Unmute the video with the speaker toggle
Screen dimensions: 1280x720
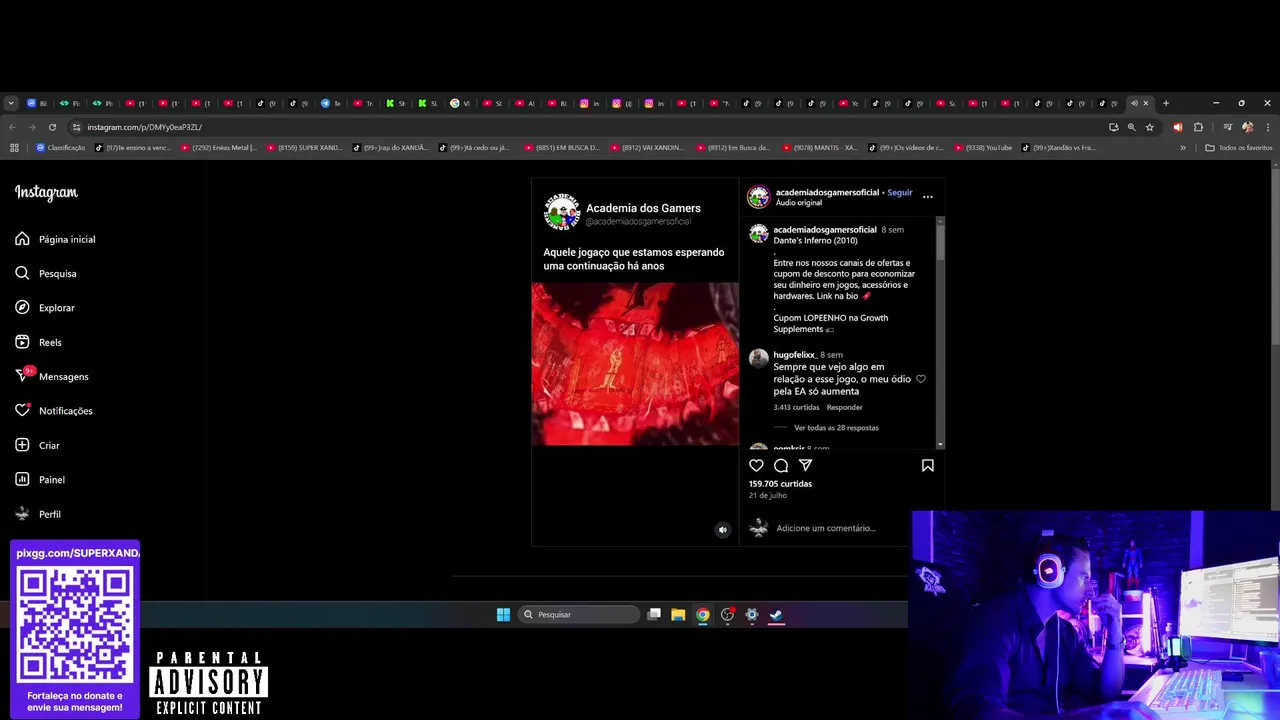pyautogui.click(x=723, y=530)
